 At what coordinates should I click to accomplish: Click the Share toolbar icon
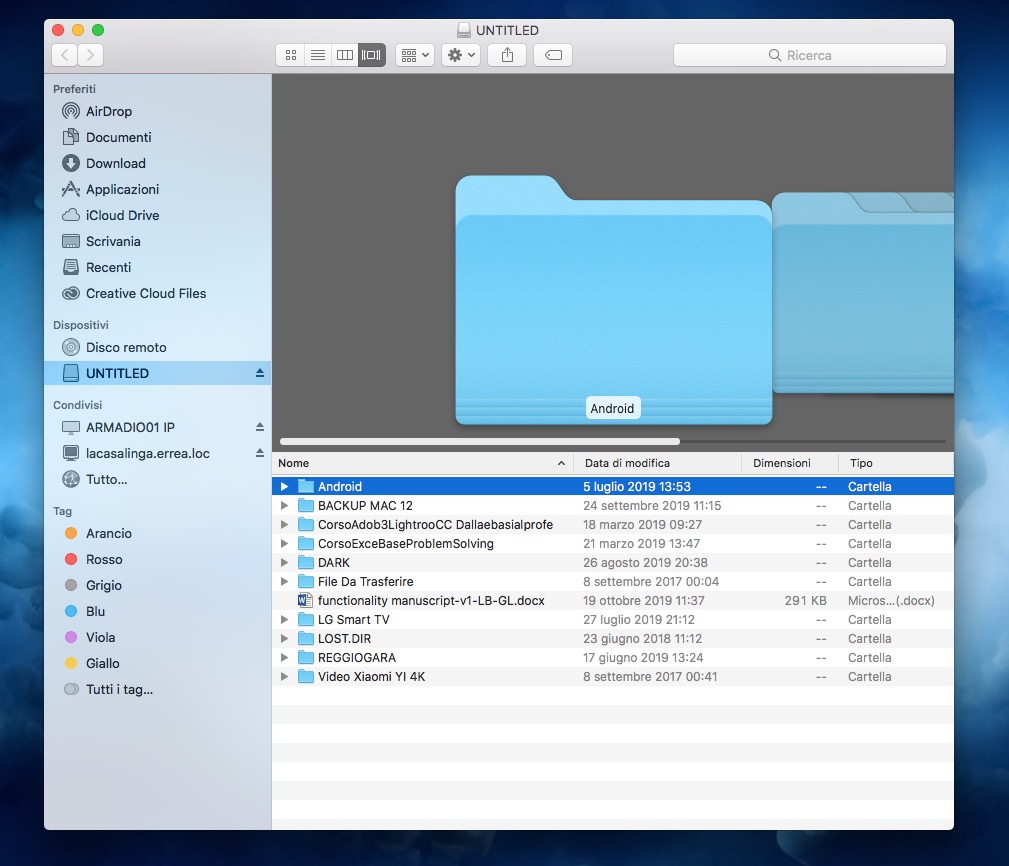pos(507,55)
